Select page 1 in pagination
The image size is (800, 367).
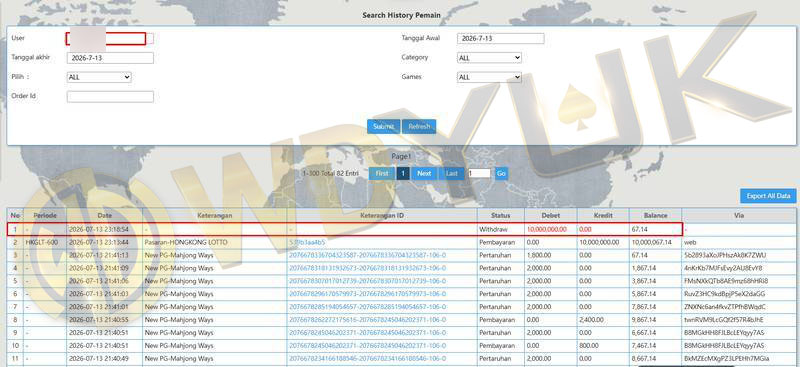coord(403,174)
